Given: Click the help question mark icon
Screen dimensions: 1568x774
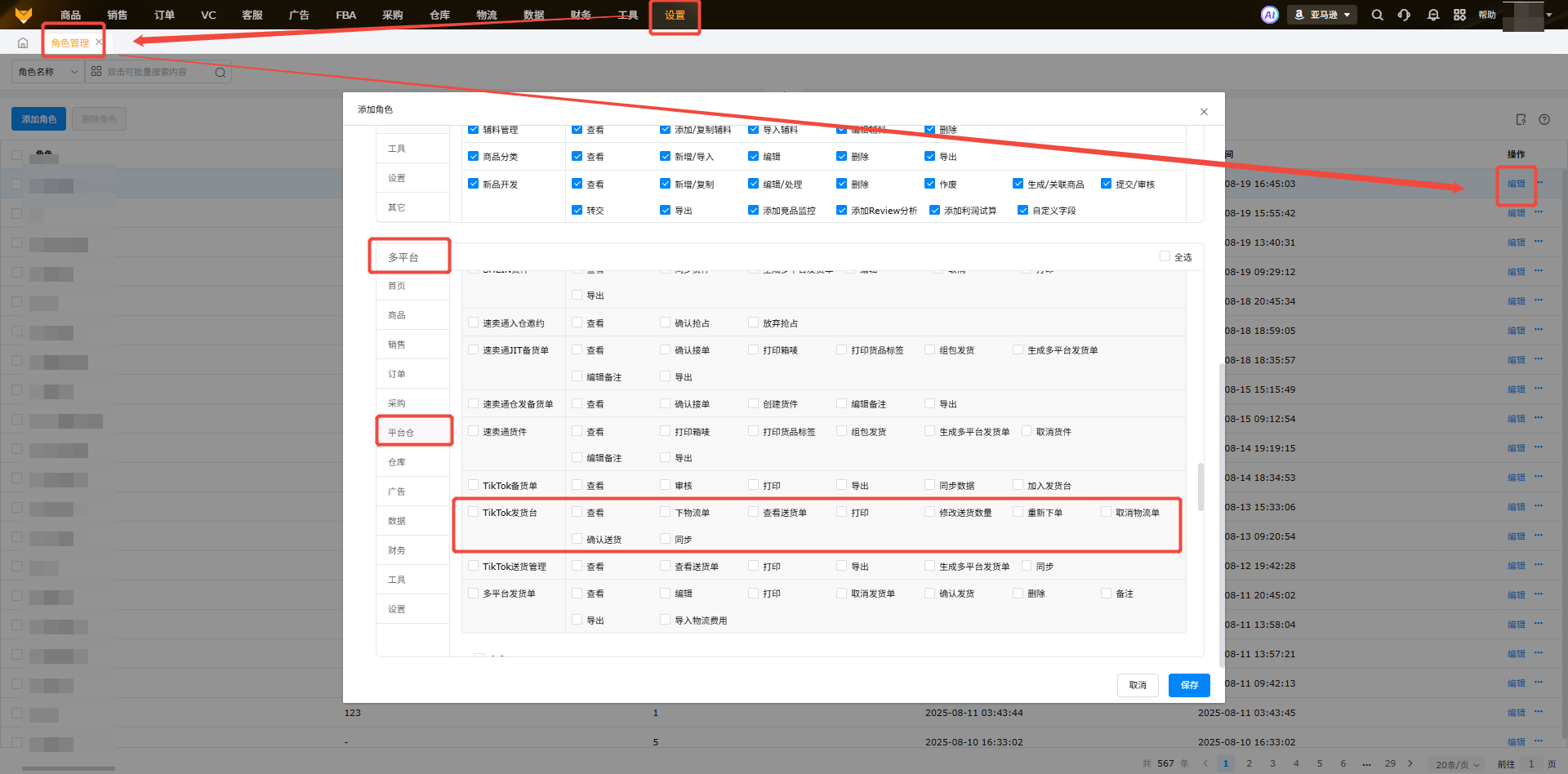Looking at the screenshot, I should pos(1544,119).
